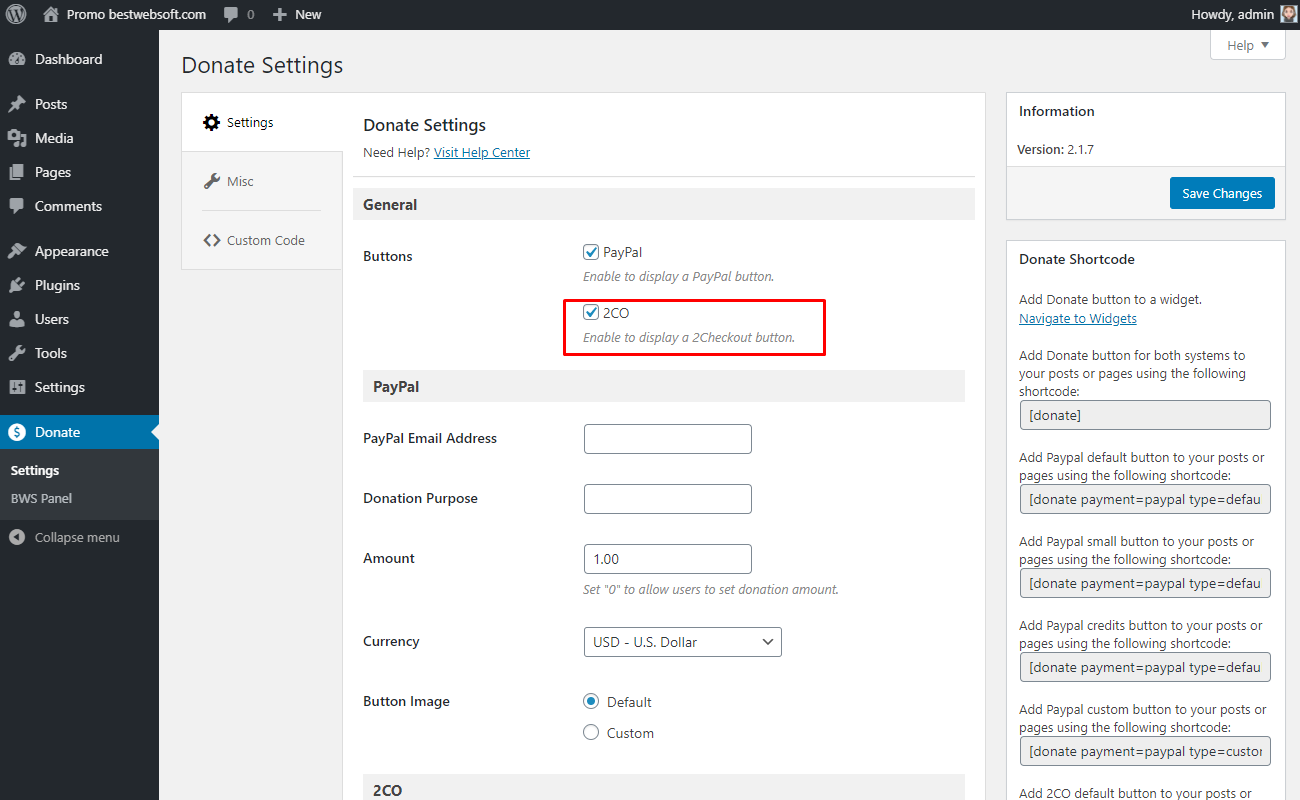Select the Paypal credits button shortcode field
Image resolution: width=1300 pixels, height=800 pixels.
click(x=1145, y=667)
